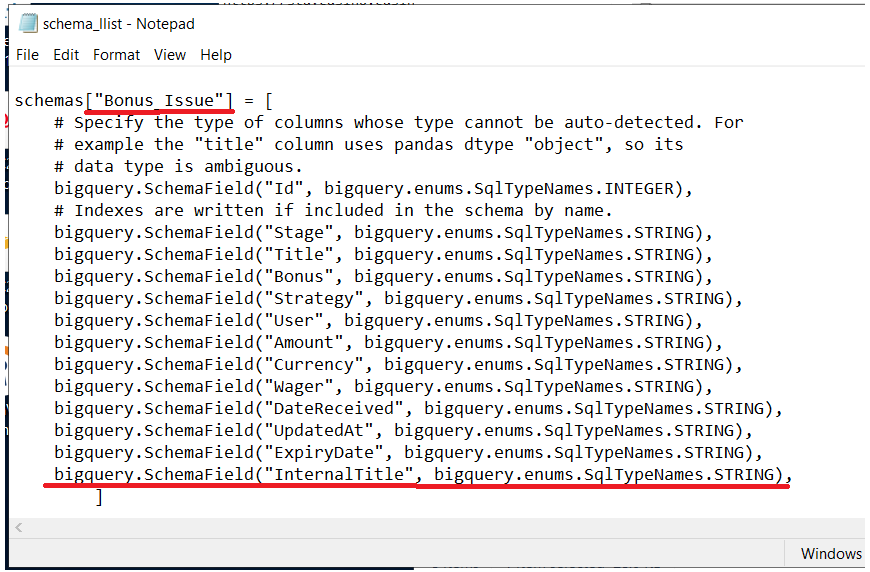This screenshot has height=572, width=870.
Task: Click the comment starting "# Specify the type"
Action: click(398, 123)
